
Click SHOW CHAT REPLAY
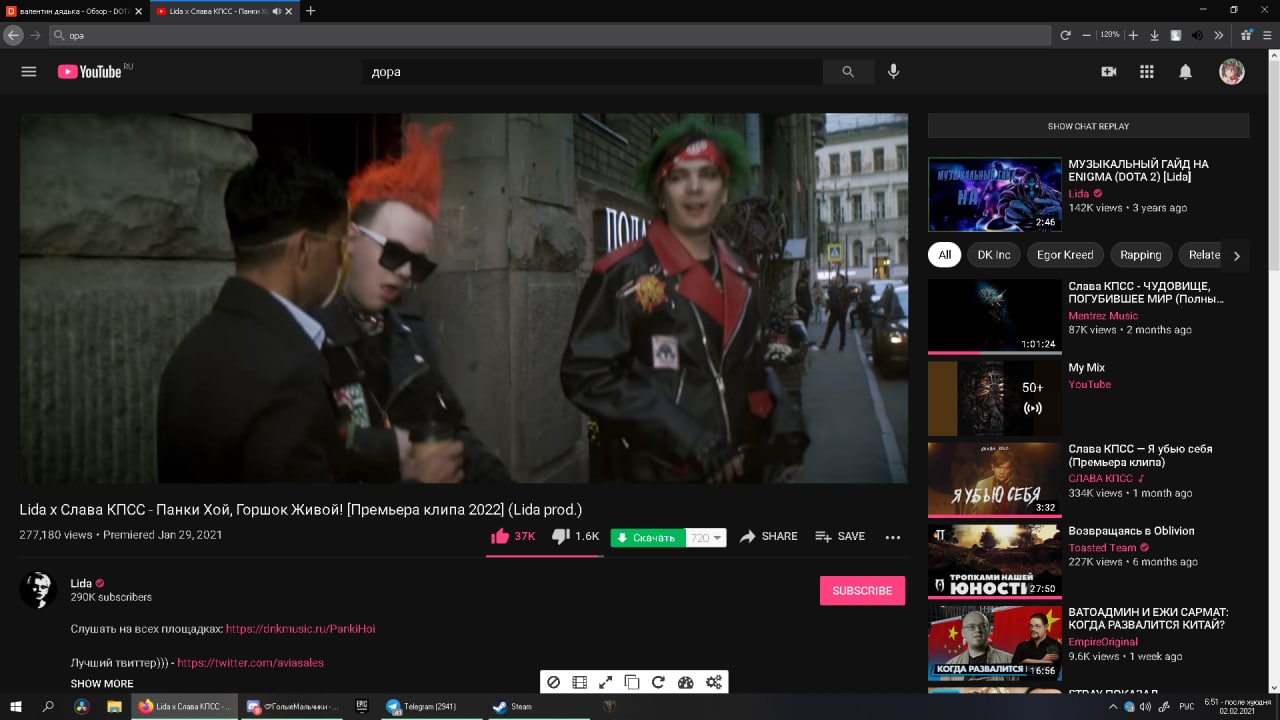point(1088,126)
